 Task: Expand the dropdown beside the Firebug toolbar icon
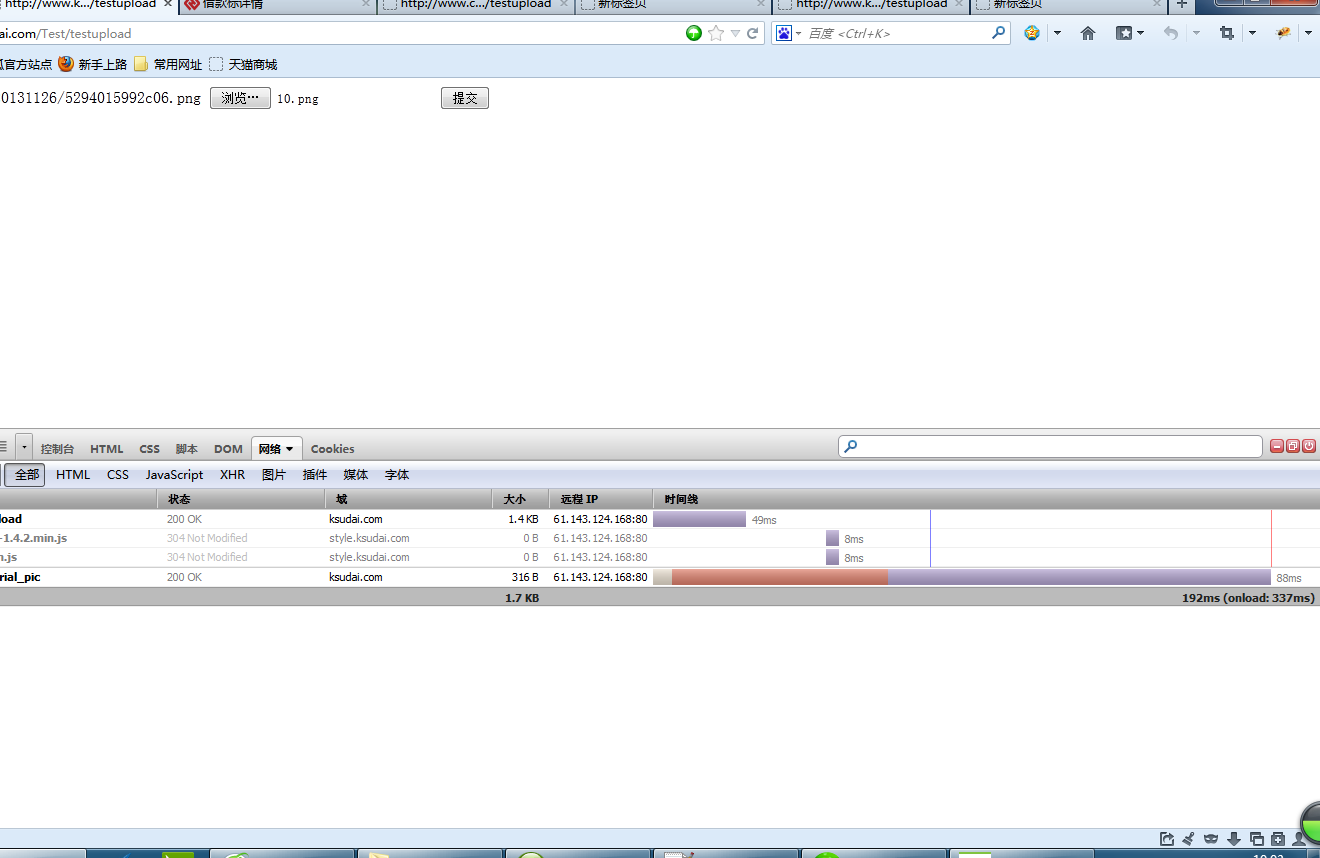(x=1308, y=33)
